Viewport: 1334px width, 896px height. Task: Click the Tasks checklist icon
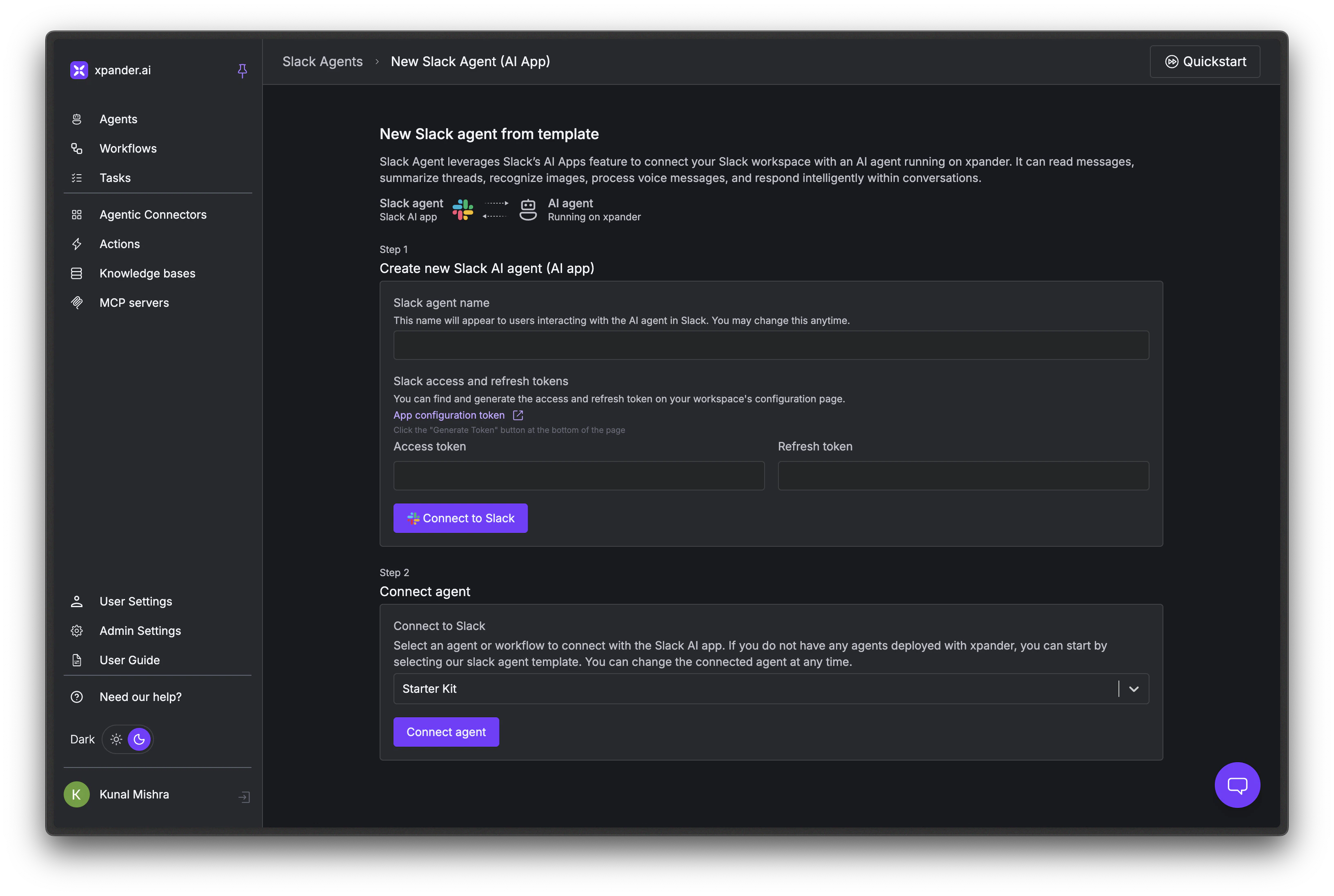click(77, 178)
